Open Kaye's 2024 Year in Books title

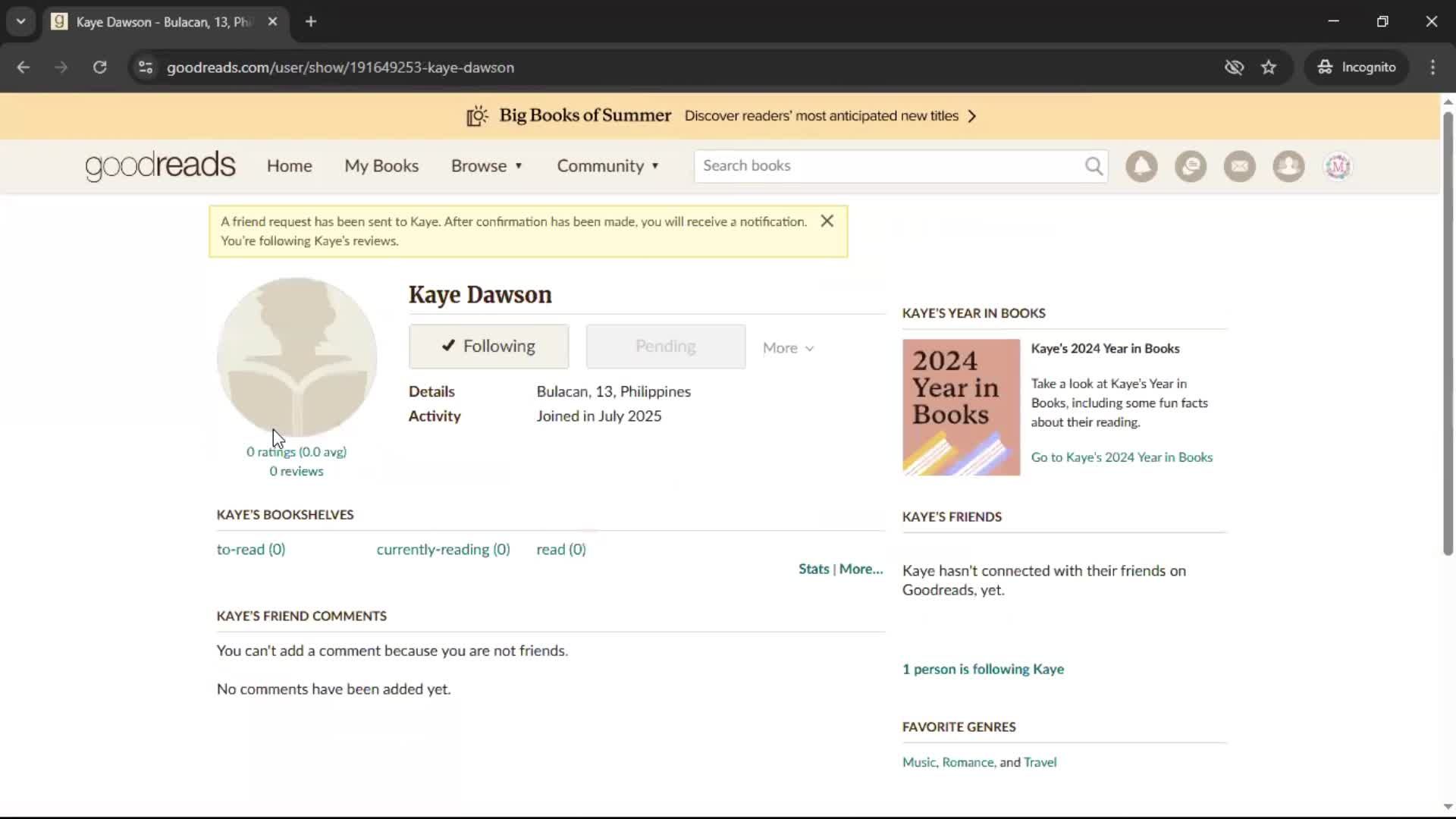coord(1105,349)
